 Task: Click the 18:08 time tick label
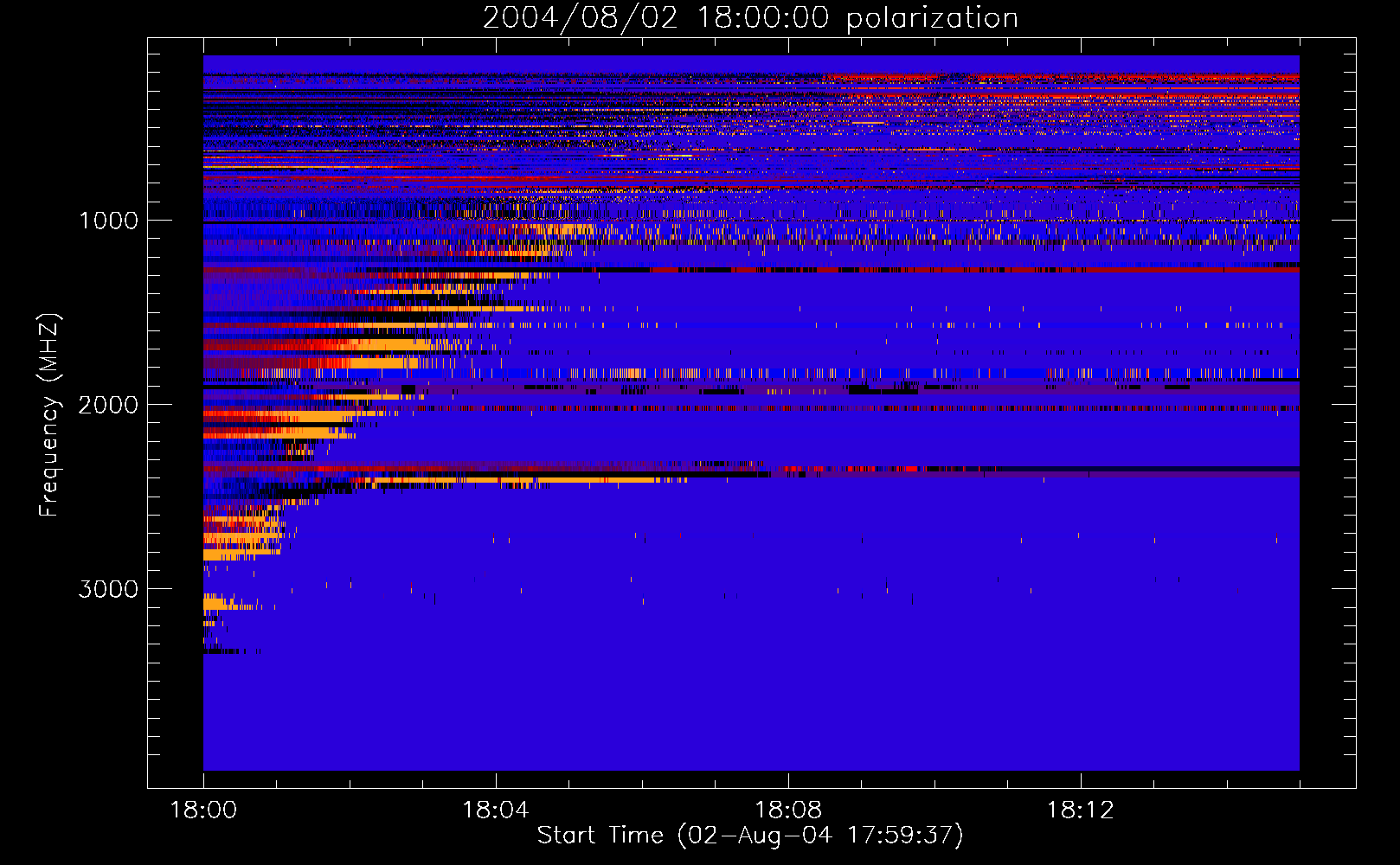tap(788, 811)
